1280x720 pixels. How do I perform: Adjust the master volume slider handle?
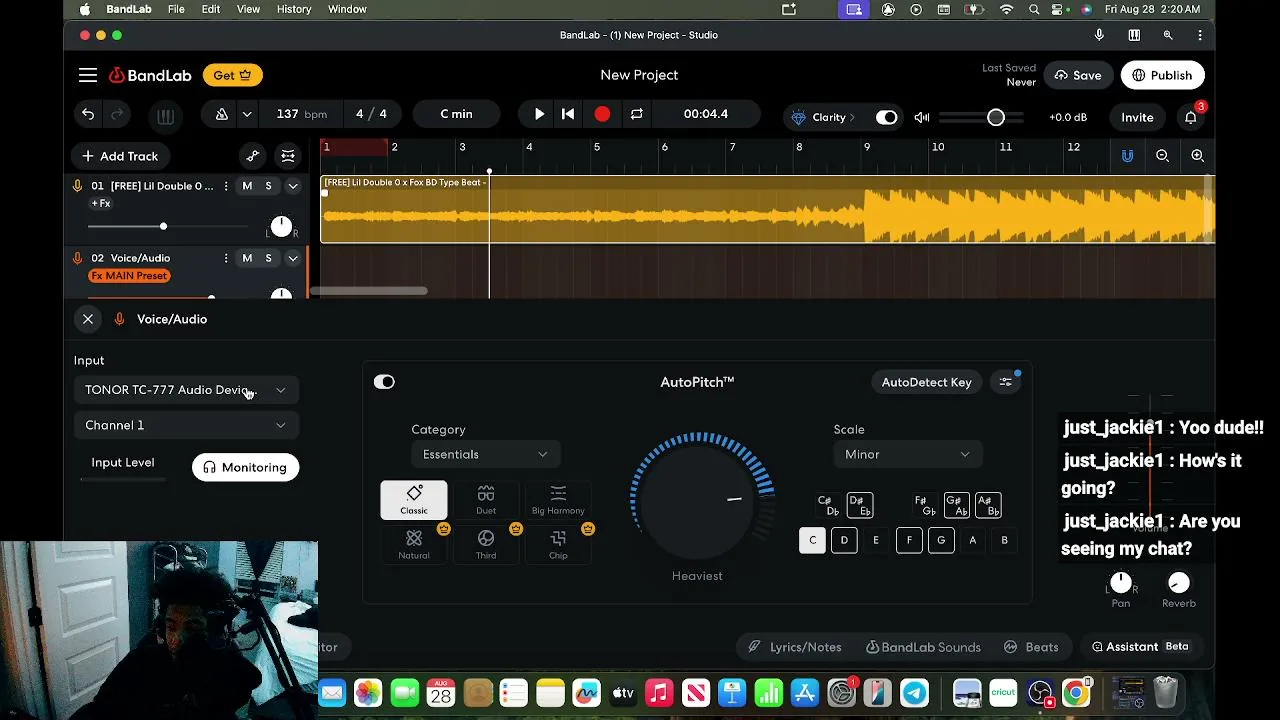coord(996,117)
